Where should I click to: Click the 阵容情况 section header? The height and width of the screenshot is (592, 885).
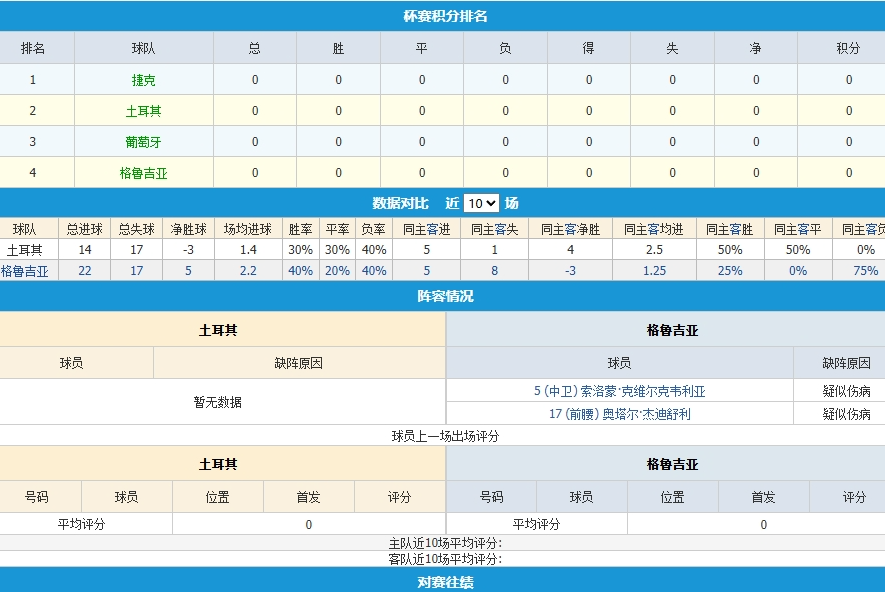[x=442, y=296]
